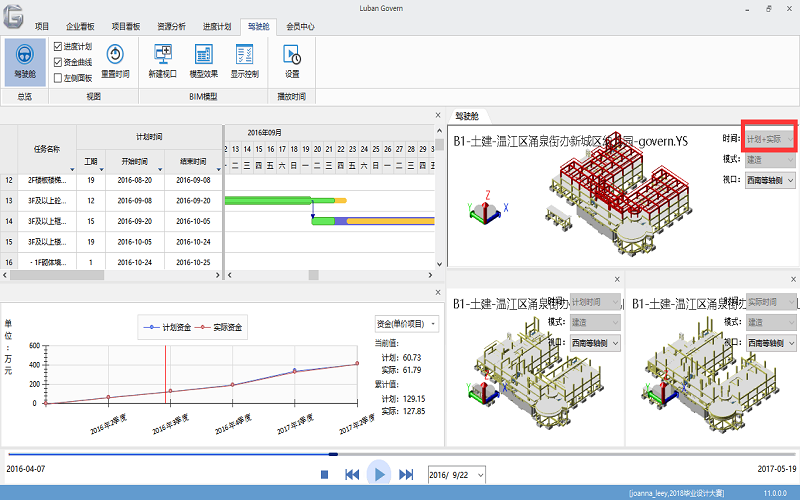This screenshot has height=500, width=800.
Task: Click status bar user joanna_leey text
Action: tap(677, 493)
